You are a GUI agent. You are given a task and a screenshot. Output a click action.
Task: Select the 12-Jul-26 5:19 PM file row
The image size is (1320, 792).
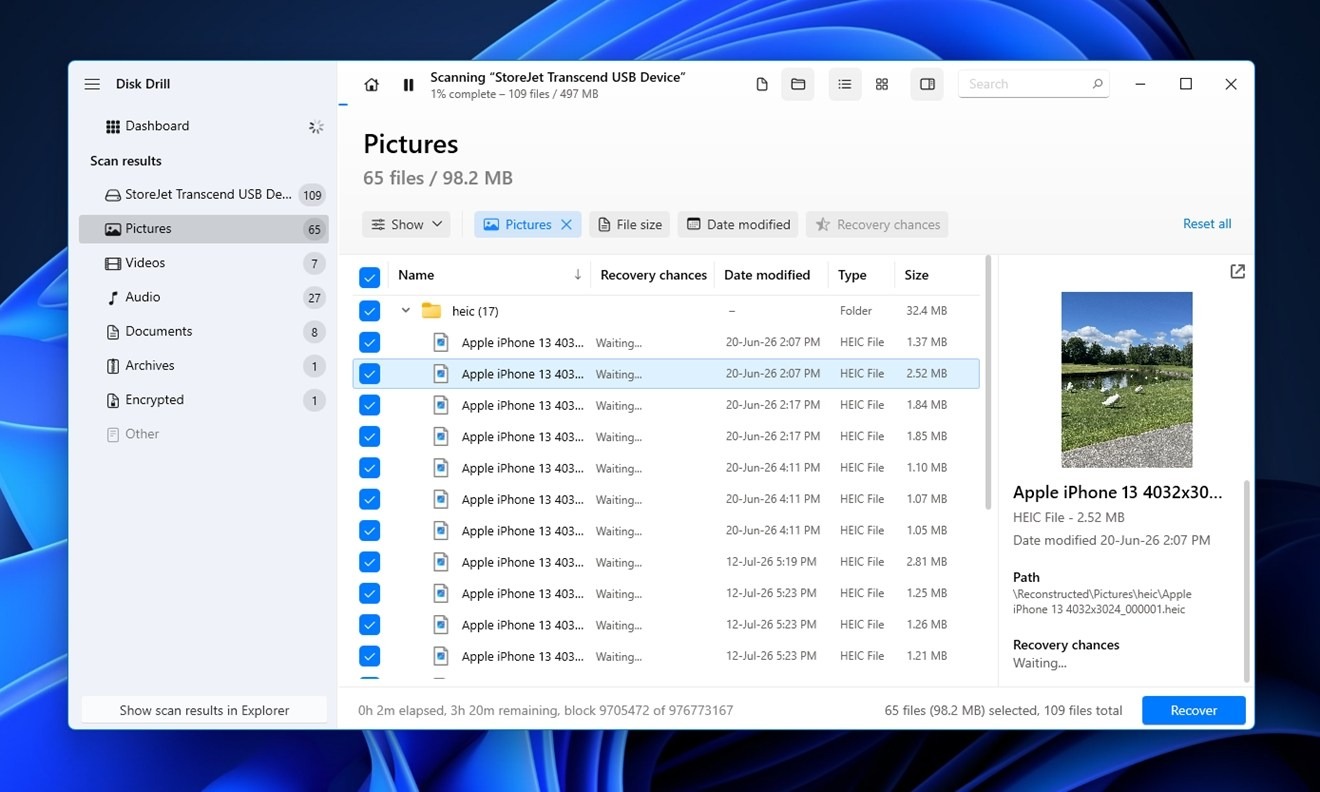666,562
